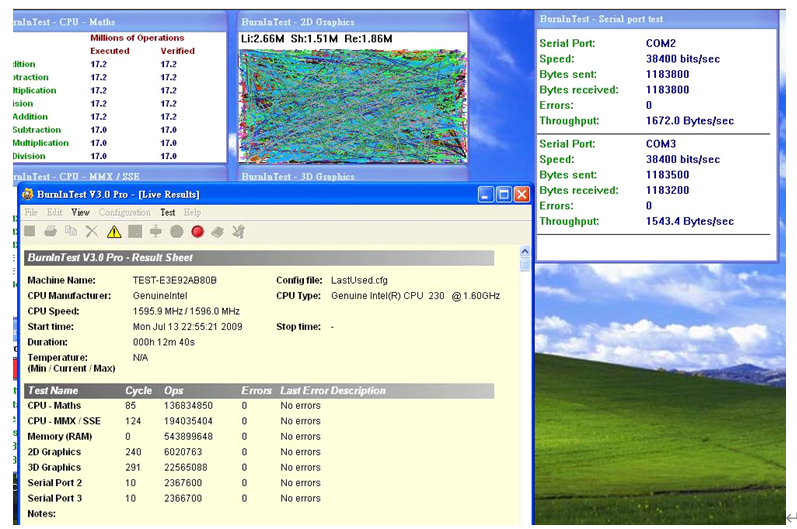Click the running figure toolbar icon

click(x=238, y=232)
